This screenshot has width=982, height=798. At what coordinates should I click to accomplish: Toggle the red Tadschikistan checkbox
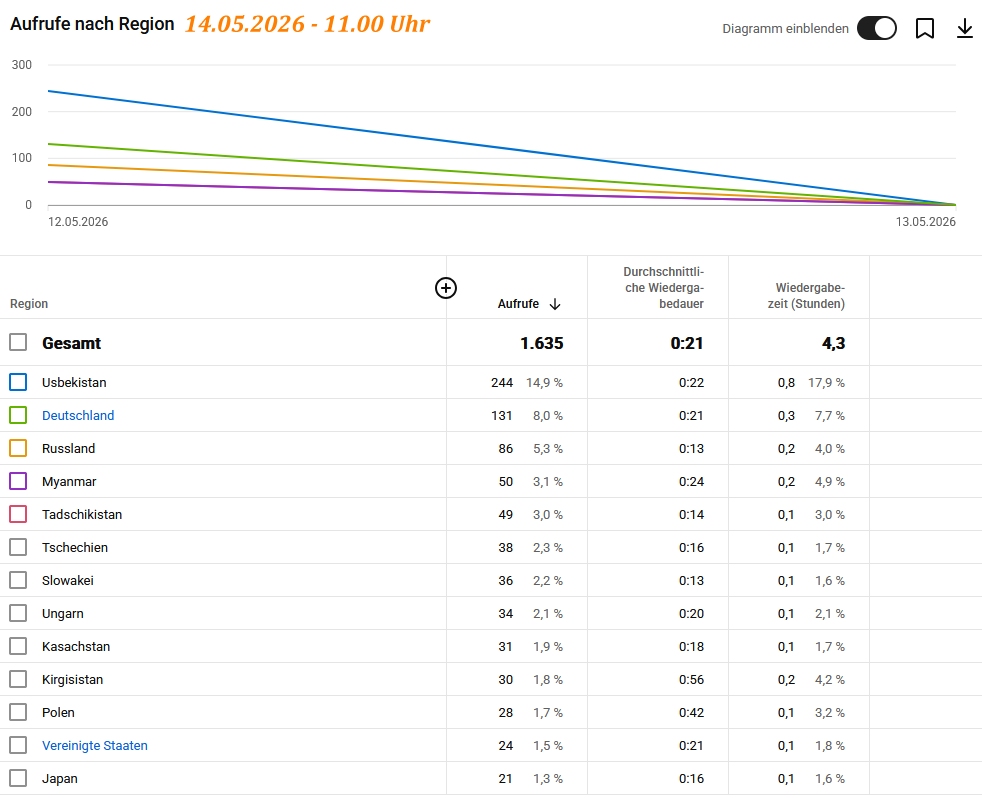tap(18, 514)
